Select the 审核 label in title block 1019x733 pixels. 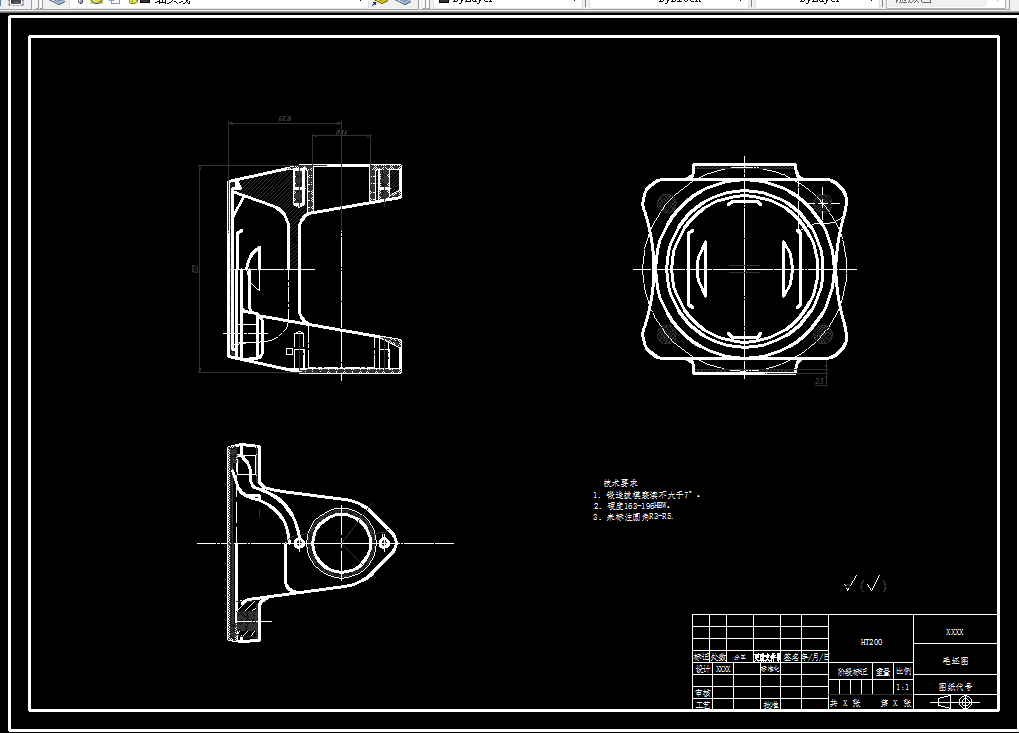(703, 693)
